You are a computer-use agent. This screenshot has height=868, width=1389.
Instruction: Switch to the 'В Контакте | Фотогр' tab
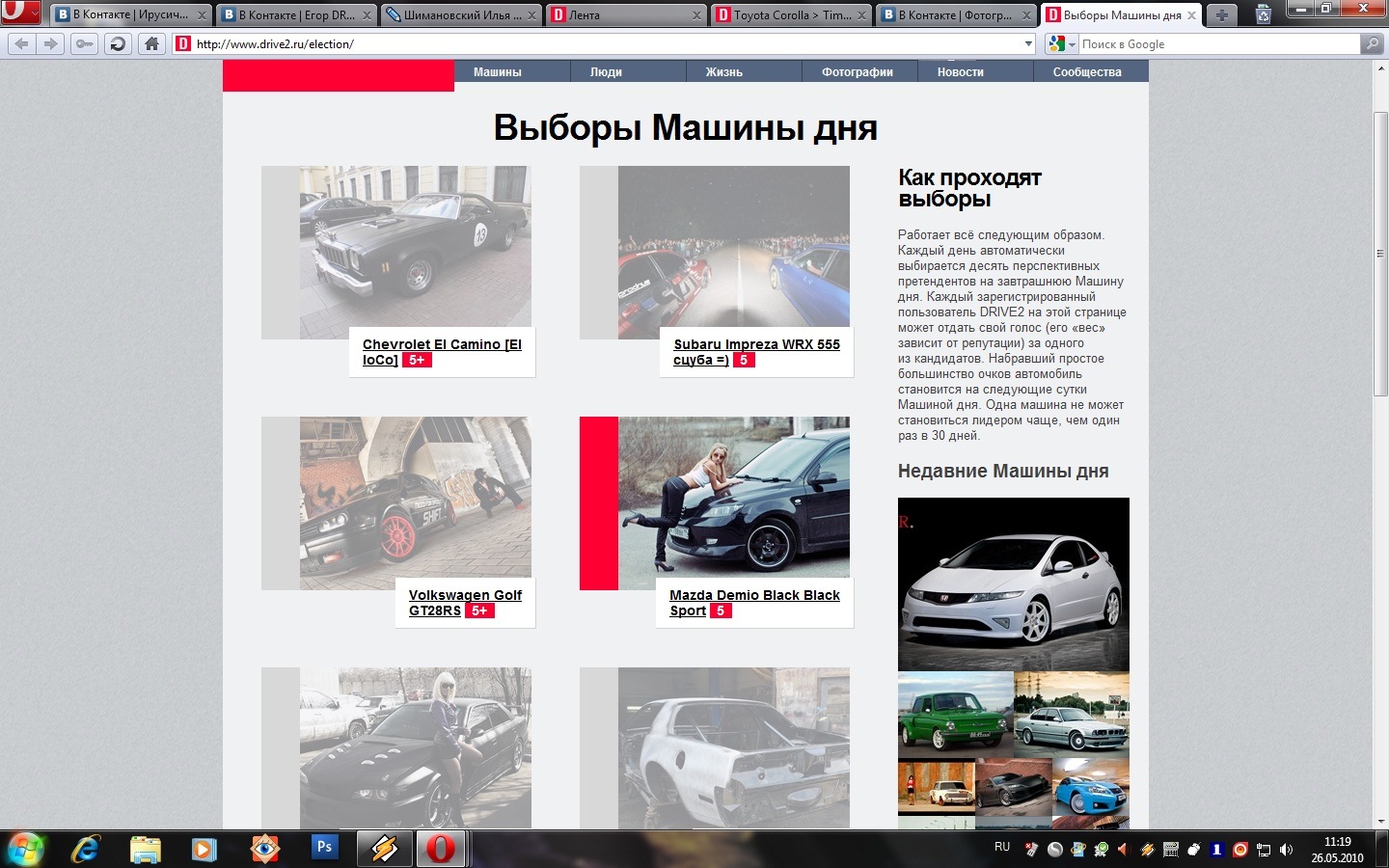(957, 15)
